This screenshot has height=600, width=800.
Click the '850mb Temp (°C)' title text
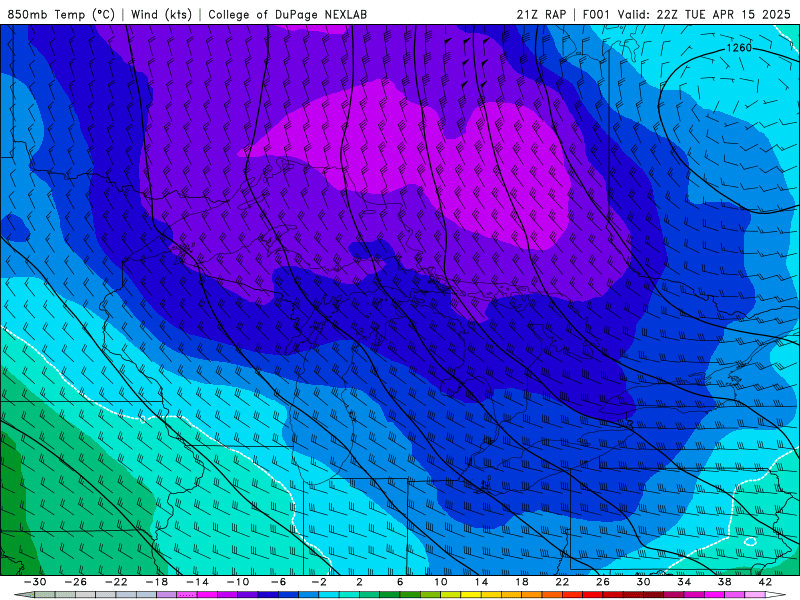[x=61, y=14]
